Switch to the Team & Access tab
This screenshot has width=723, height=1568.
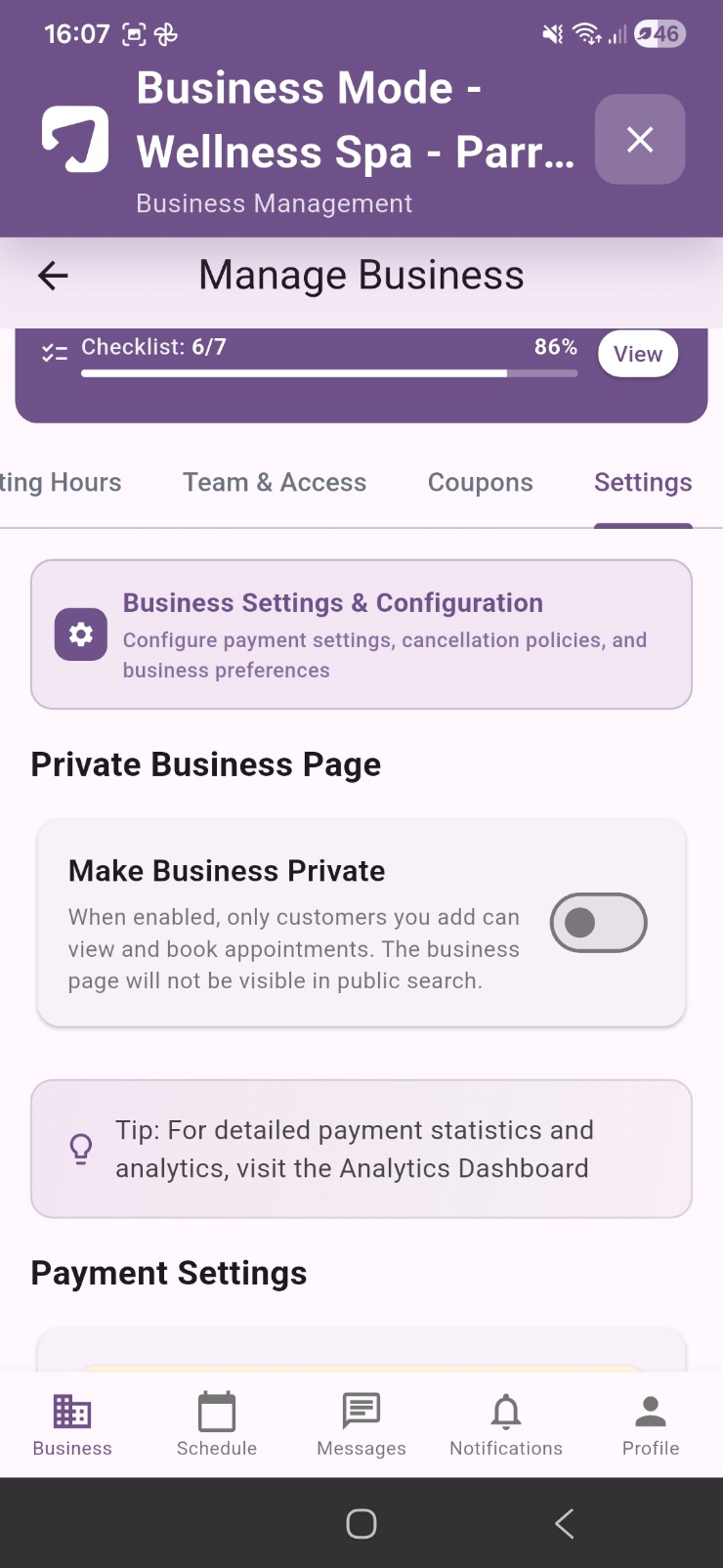click(275, 483)
